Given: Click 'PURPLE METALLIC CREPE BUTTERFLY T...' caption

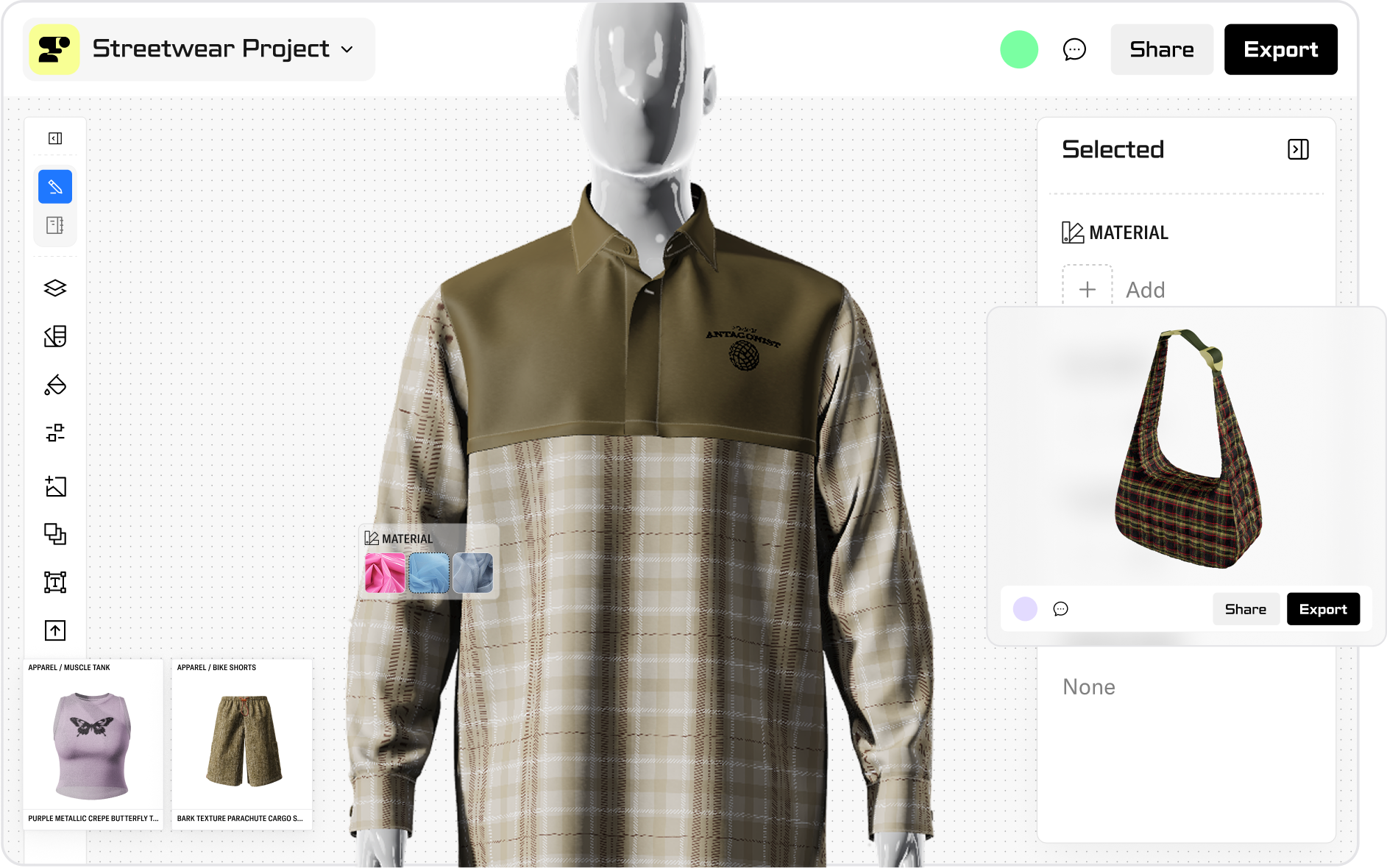Looking at the screenshot, I should [93, 818].
